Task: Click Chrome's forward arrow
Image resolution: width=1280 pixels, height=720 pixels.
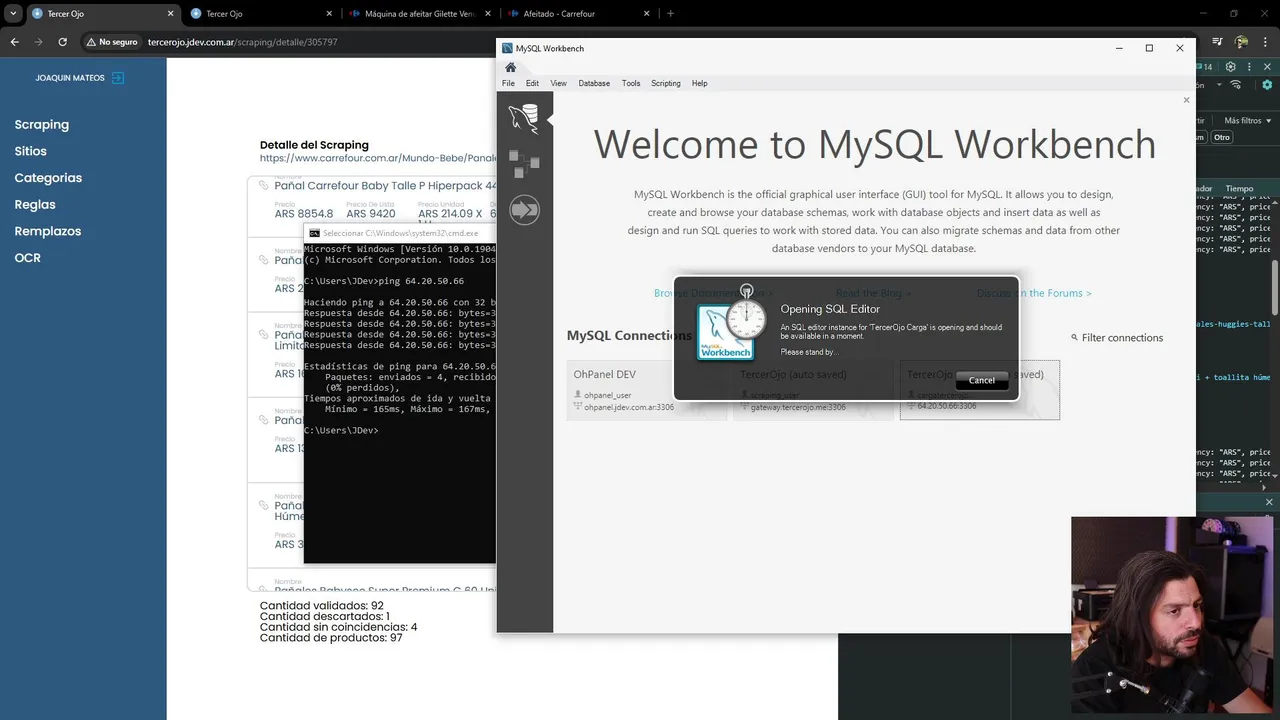Action: tap(38, 42)
